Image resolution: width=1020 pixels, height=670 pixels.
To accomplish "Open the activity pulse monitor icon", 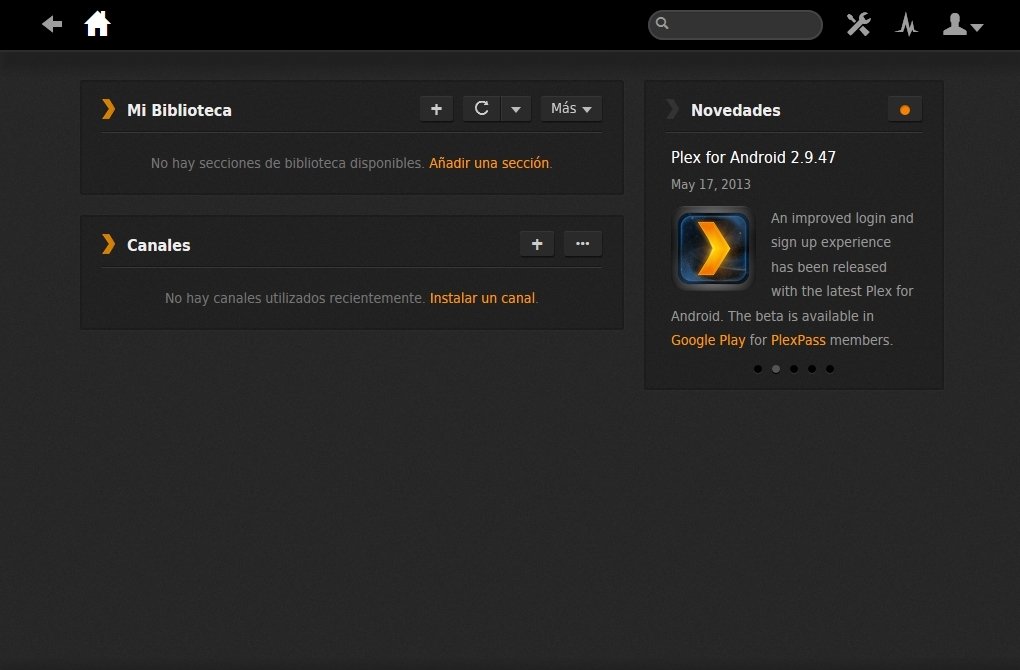I will pos(906,25).
